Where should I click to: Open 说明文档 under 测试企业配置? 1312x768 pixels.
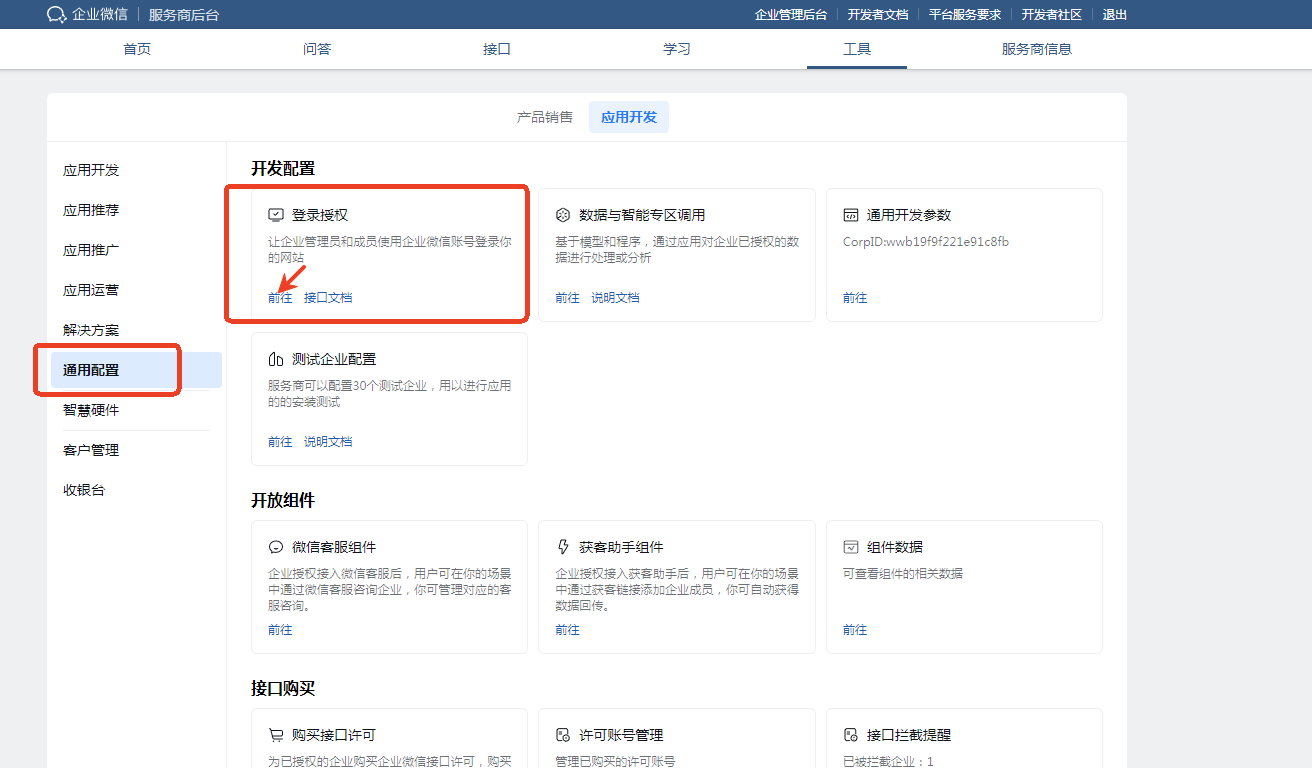point(328,442)
